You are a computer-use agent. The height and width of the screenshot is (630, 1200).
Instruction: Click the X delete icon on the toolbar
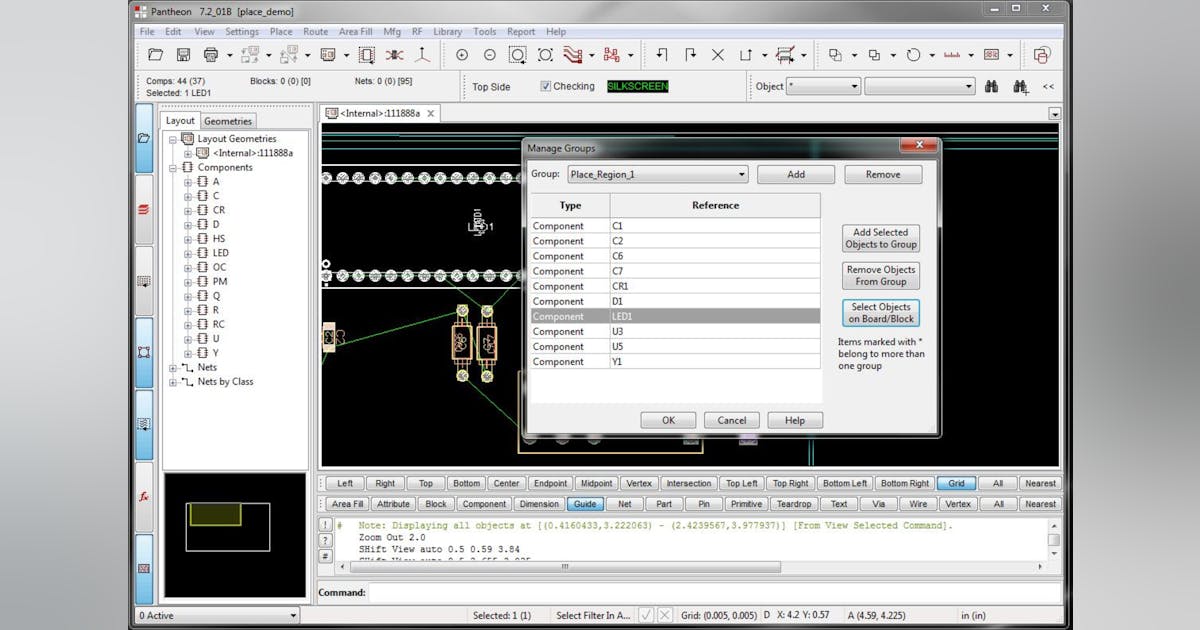point(718,54)
